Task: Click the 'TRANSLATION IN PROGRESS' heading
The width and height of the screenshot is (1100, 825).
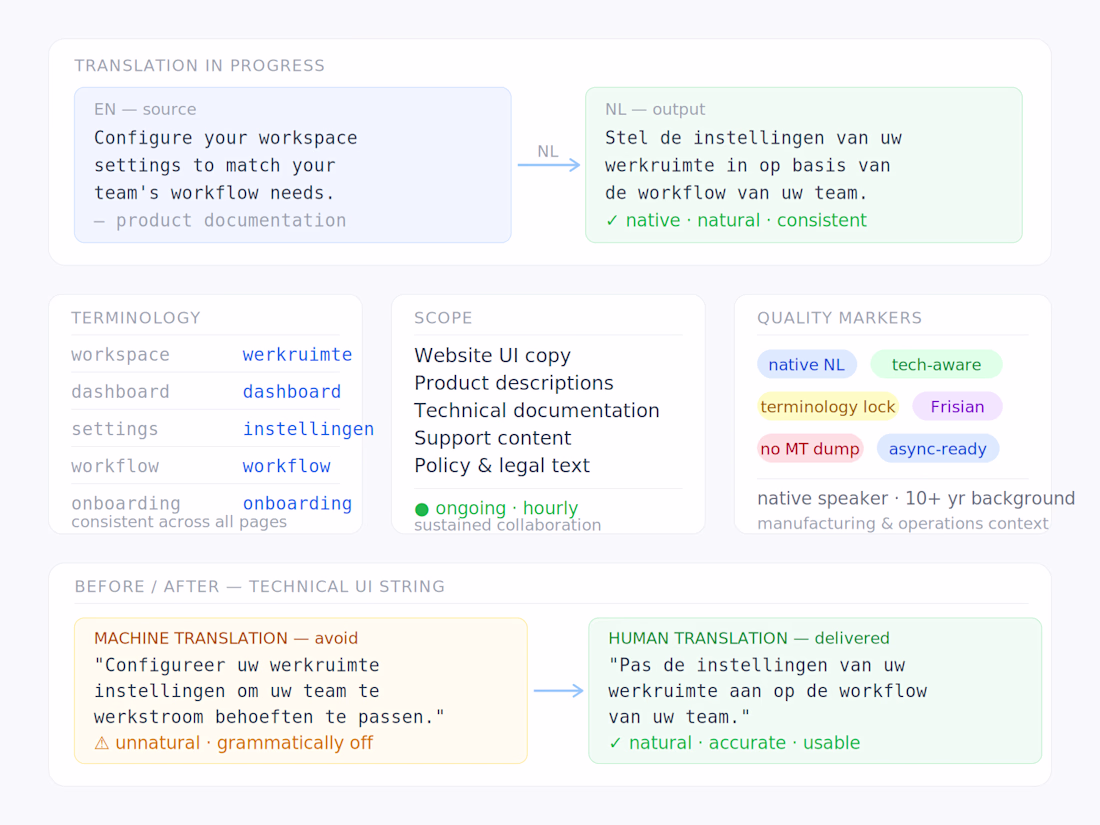Action: [199, 66]
